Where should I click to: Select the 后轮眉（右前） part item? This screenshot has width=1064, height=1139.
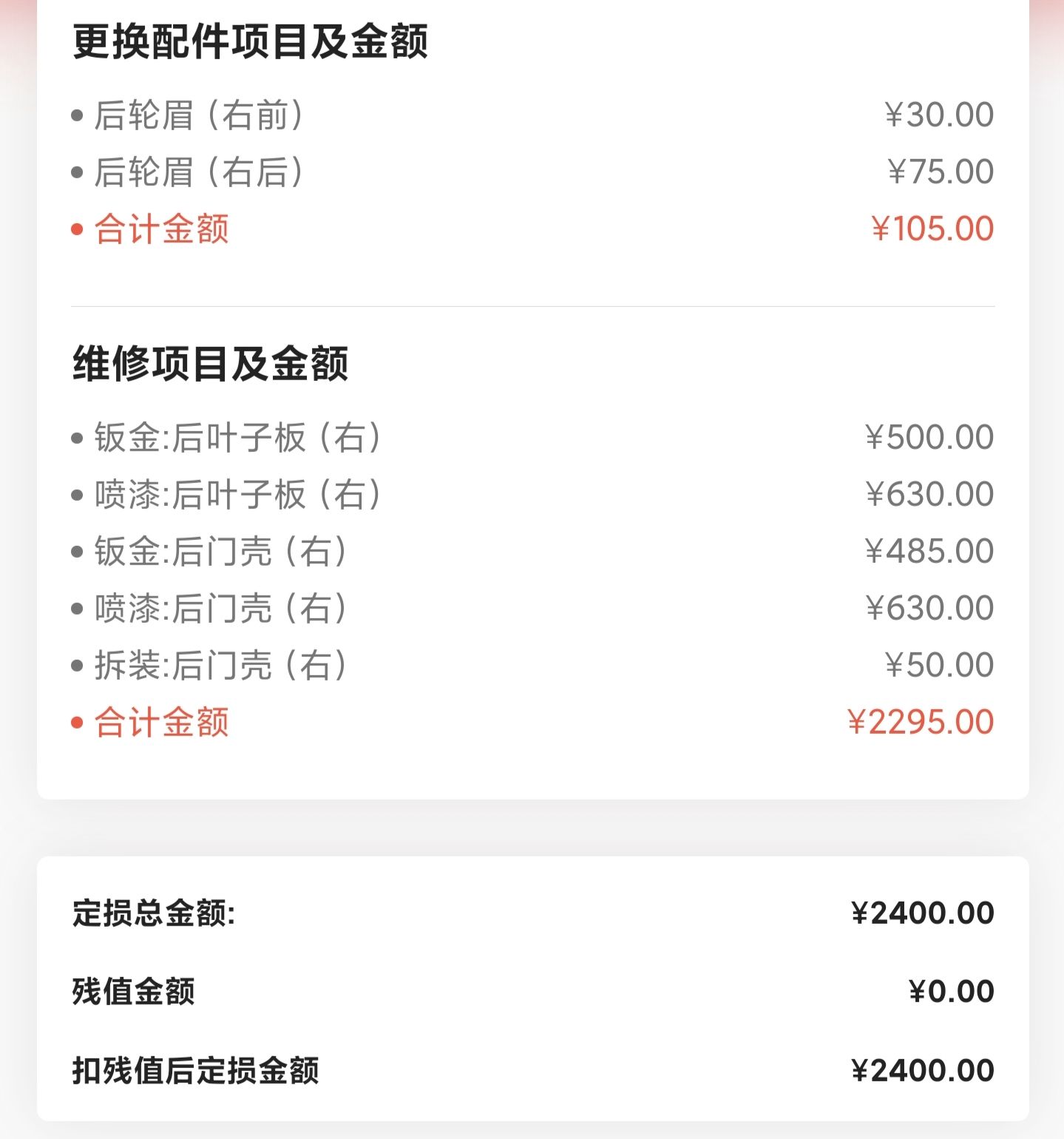tap(198, 115)
